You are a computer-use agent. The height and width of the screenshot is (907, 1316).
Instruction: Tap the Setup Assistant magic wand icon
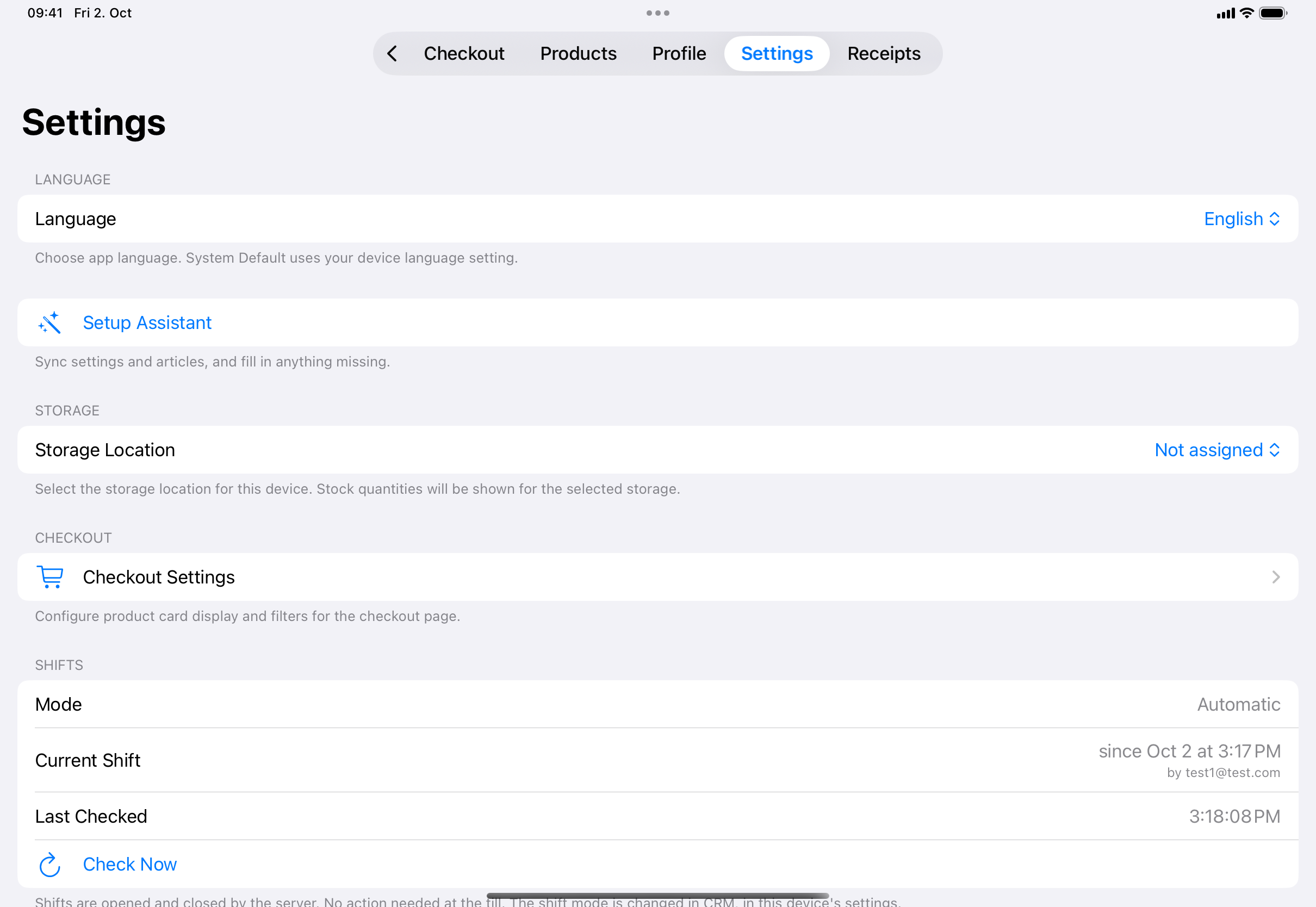tap(50, 322)
